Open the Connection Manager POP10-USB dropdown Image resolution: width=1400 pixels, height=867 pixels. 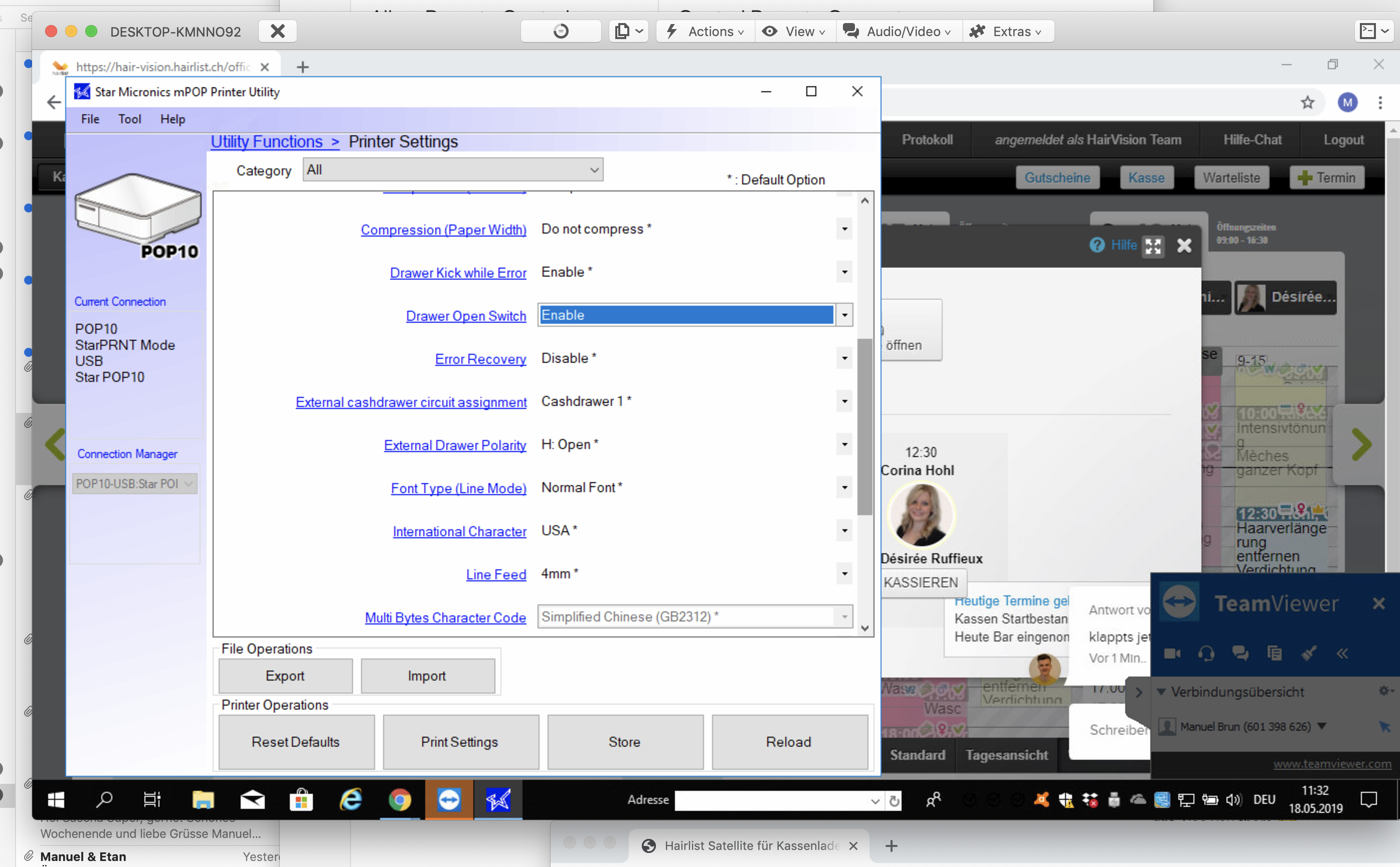[x=135, y=484]
